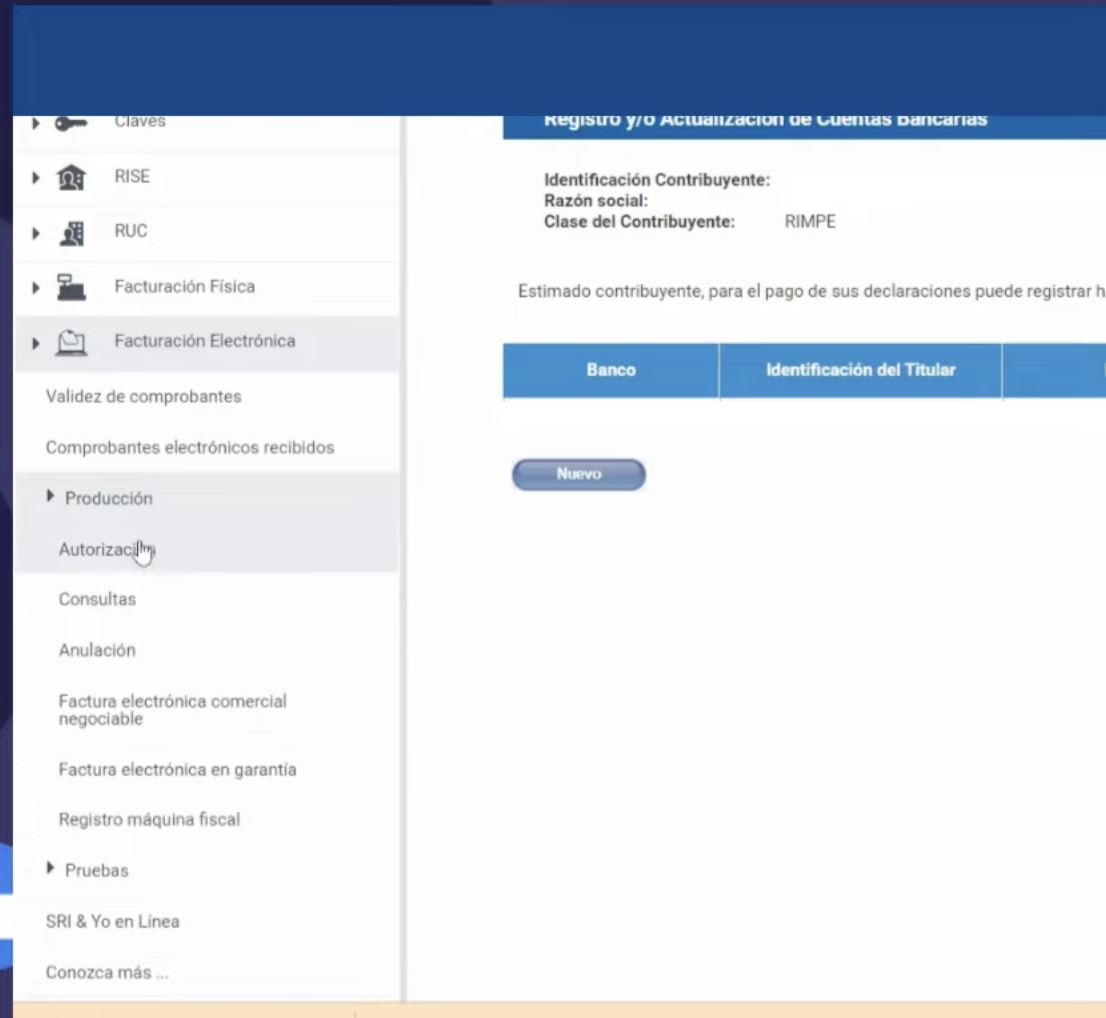Toggle the Producción submenu arrow
This screenshot has width=1106, height=1018.
50,496
